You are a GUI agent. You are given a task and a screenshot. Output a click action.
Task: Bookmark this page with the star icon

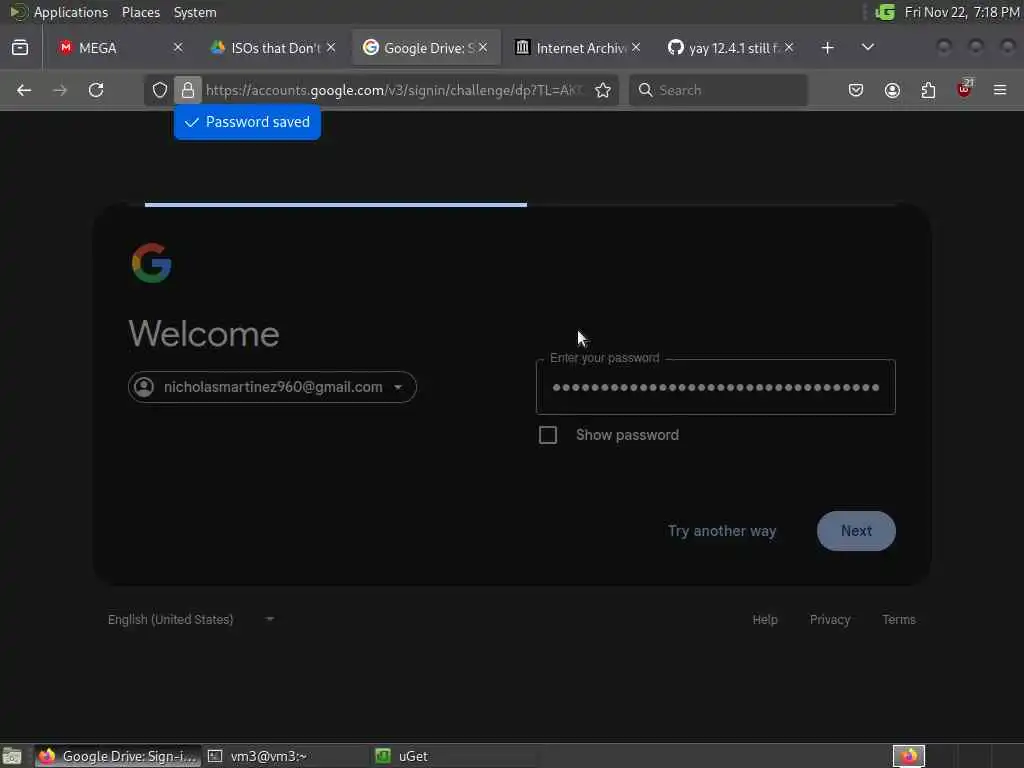[603, 90]
